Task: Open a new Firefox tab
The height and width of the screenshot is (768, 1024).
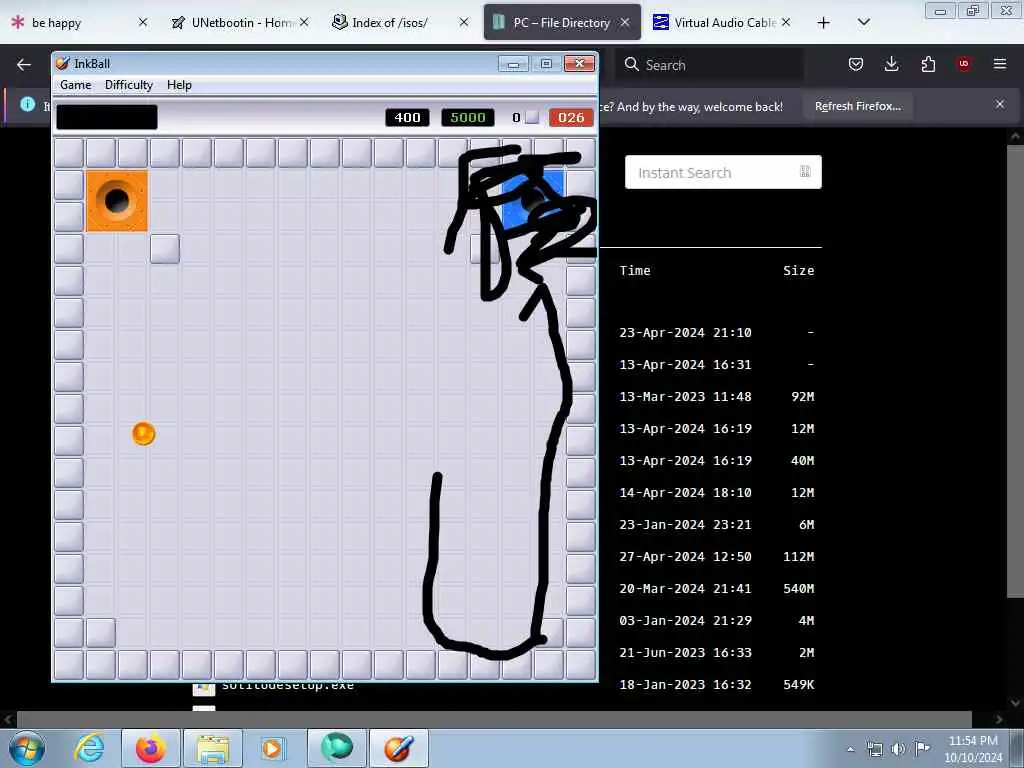Action: [824, 23]
